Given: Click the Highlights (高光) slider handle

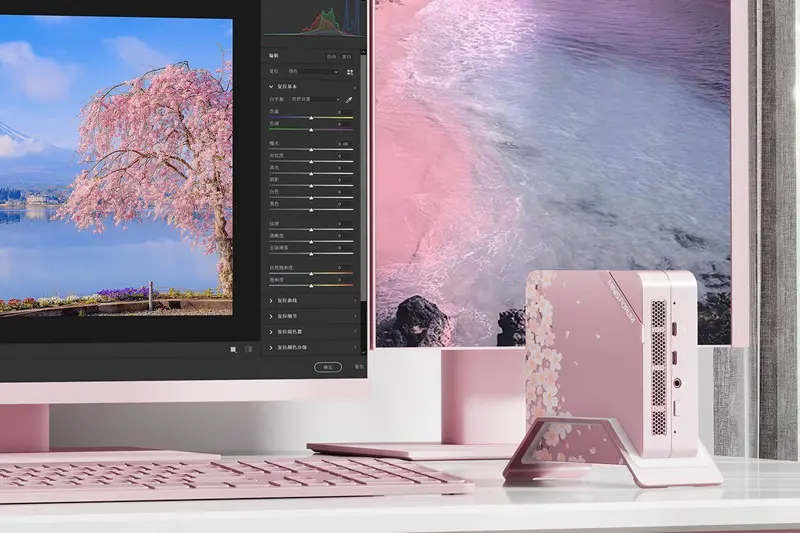Looking at the screenshot, I should click(x=311, y=174).
